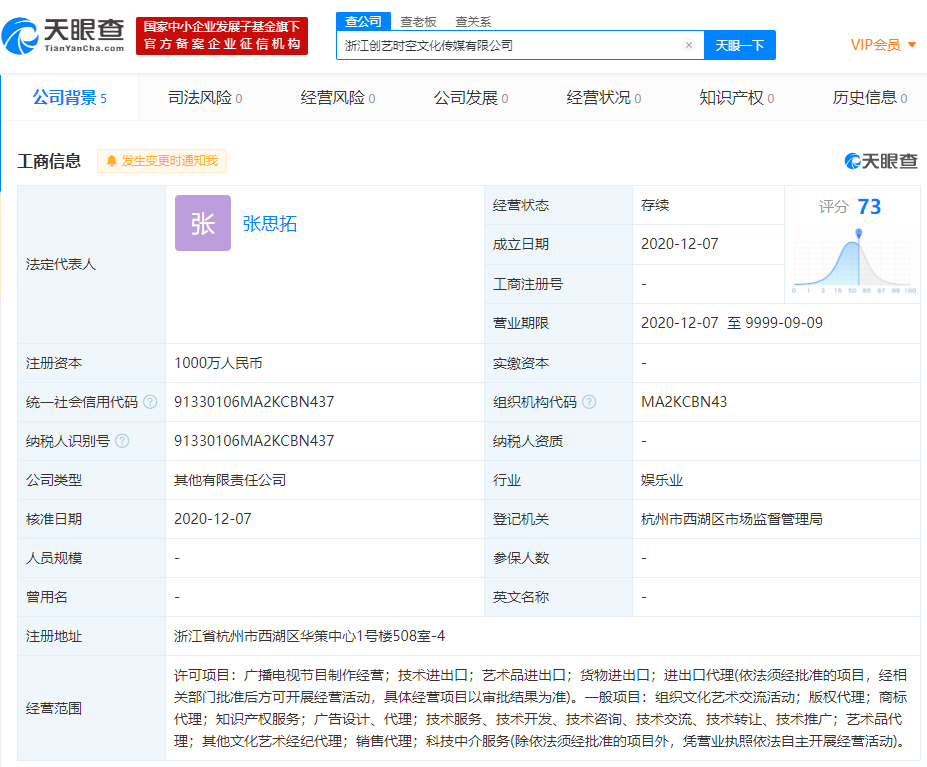Click the red 国家中小企业发展子基金旗下 banner
The image size is (927, 767).
[x=222, y=36]
